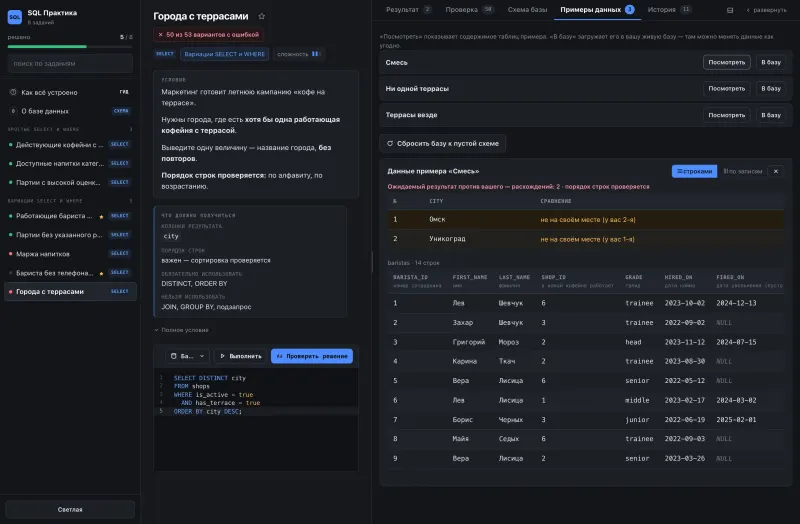Click Посмотреть for Ни одной террасы
800x524 pixels.
click(x=726, y=88)
